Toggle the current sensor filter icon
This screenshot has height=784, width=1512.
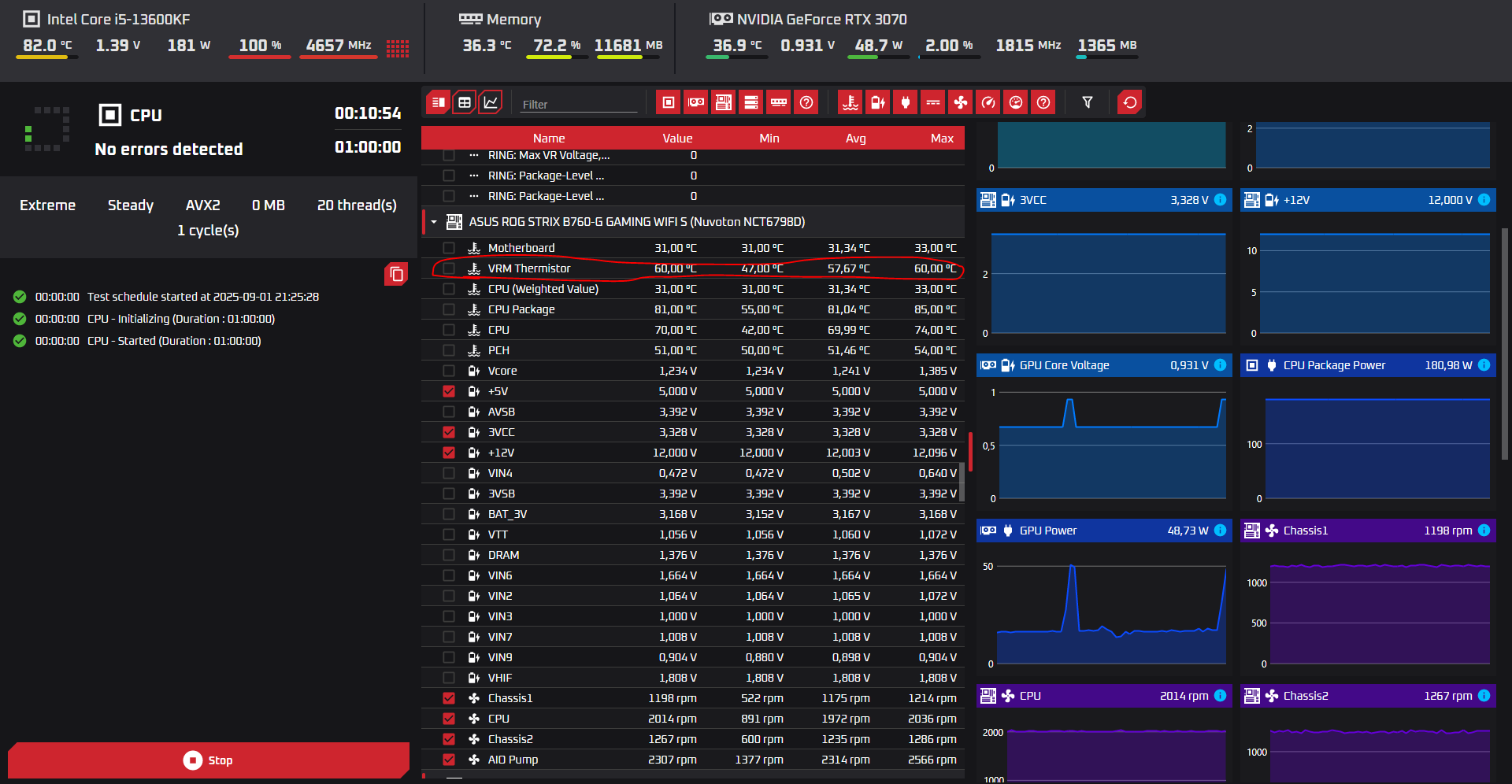933,102
